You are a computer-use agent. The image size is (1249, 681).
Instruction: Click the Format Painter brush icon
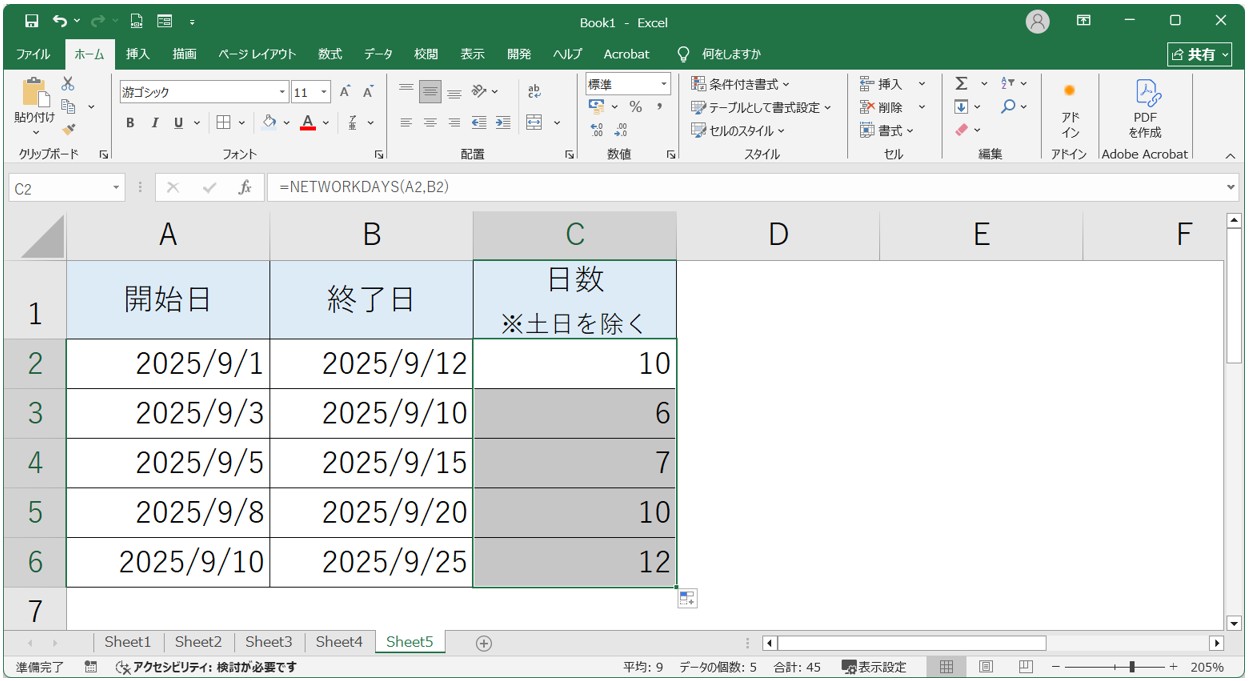pos(68,129)
